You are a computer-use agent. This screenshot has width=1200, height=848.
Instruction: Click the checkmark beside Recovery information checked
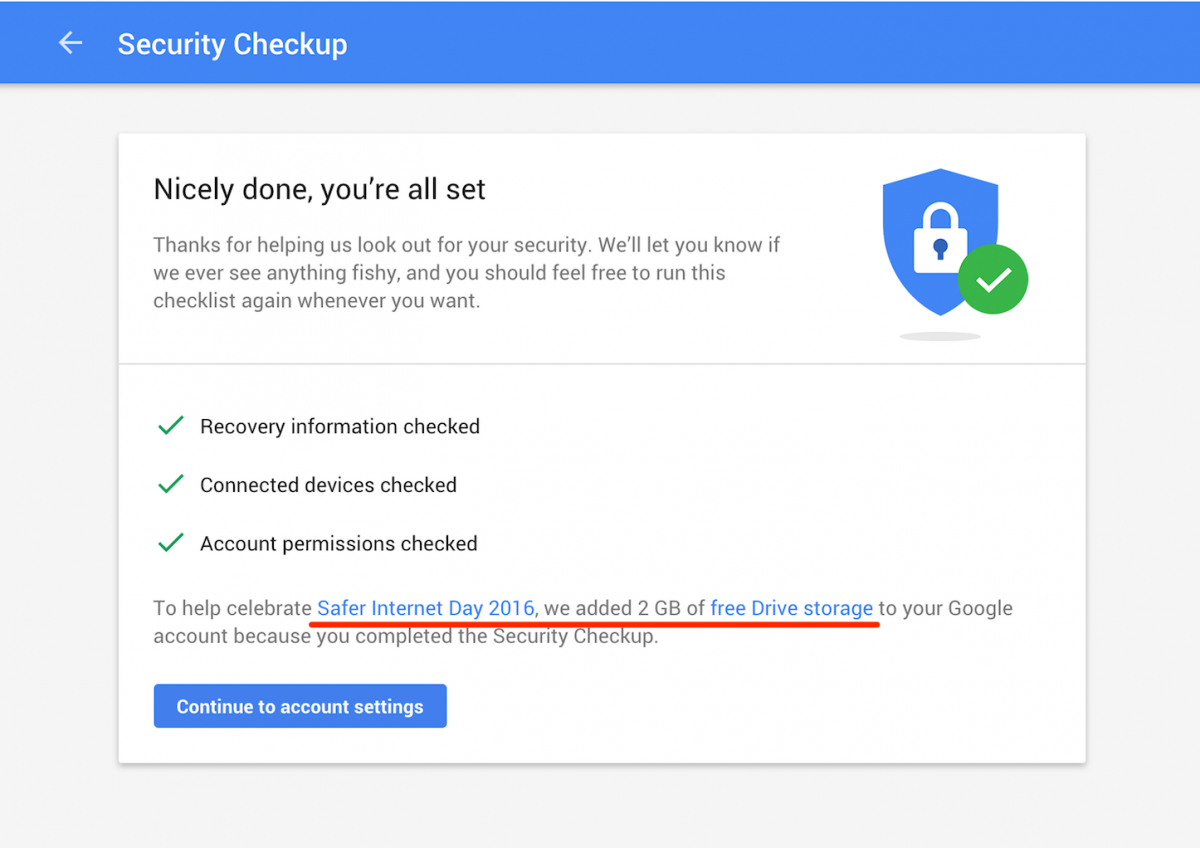[x=171, y=425]
